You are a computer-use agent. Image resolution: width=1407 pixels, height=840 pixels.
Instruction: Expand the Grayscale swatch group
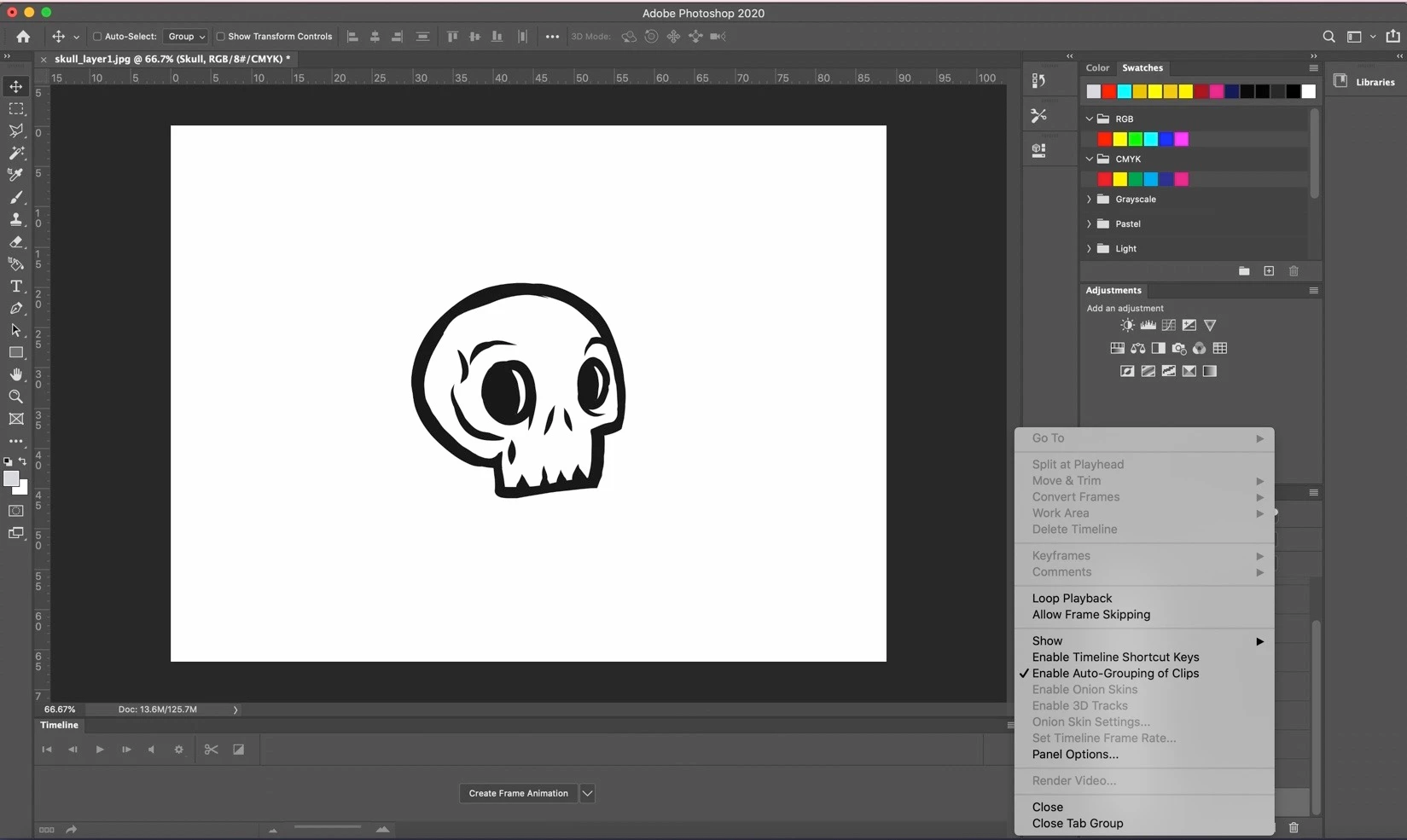[x=1089, y=200]
